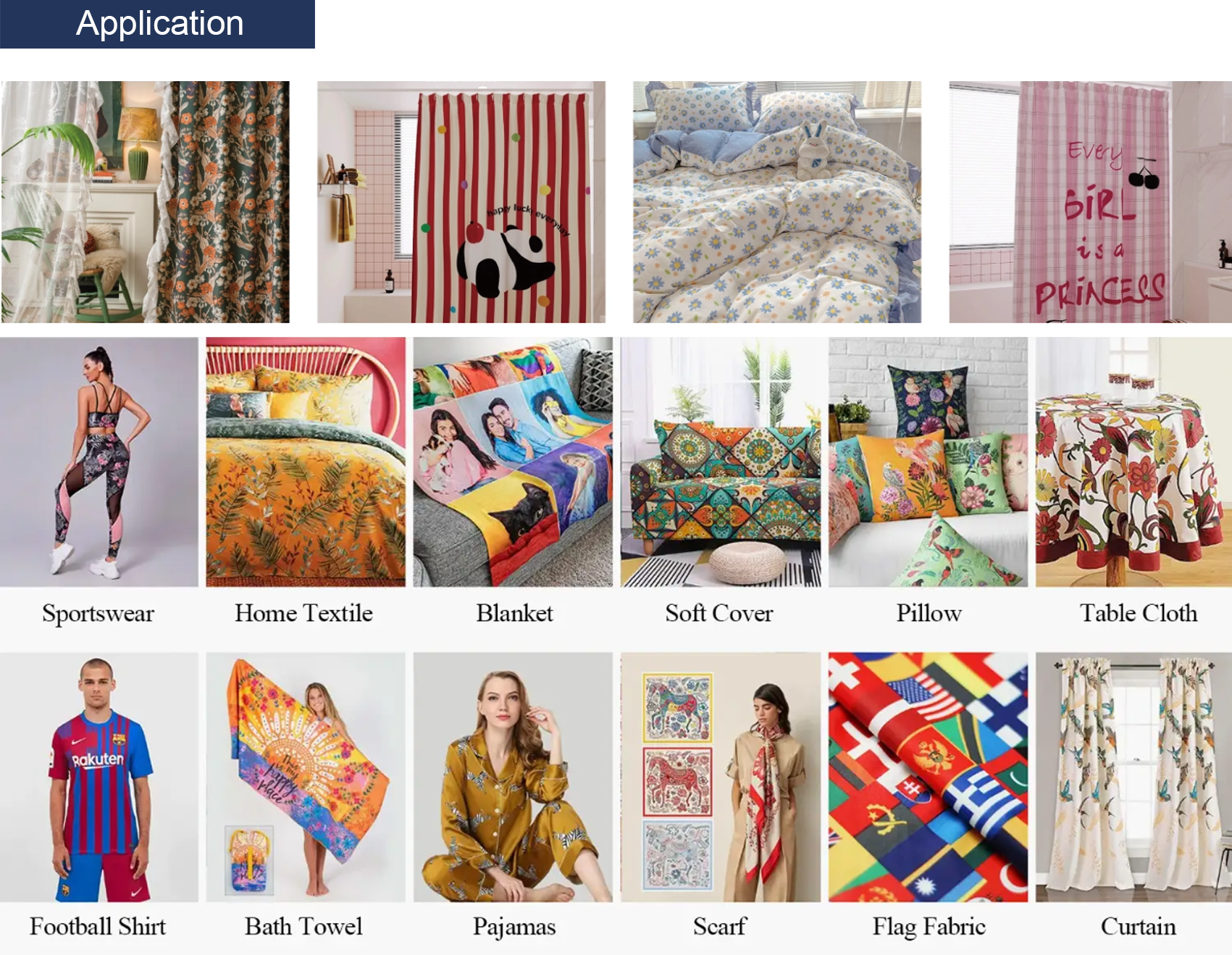
Task: Open the Flag Fabric image
Action: 929,777
